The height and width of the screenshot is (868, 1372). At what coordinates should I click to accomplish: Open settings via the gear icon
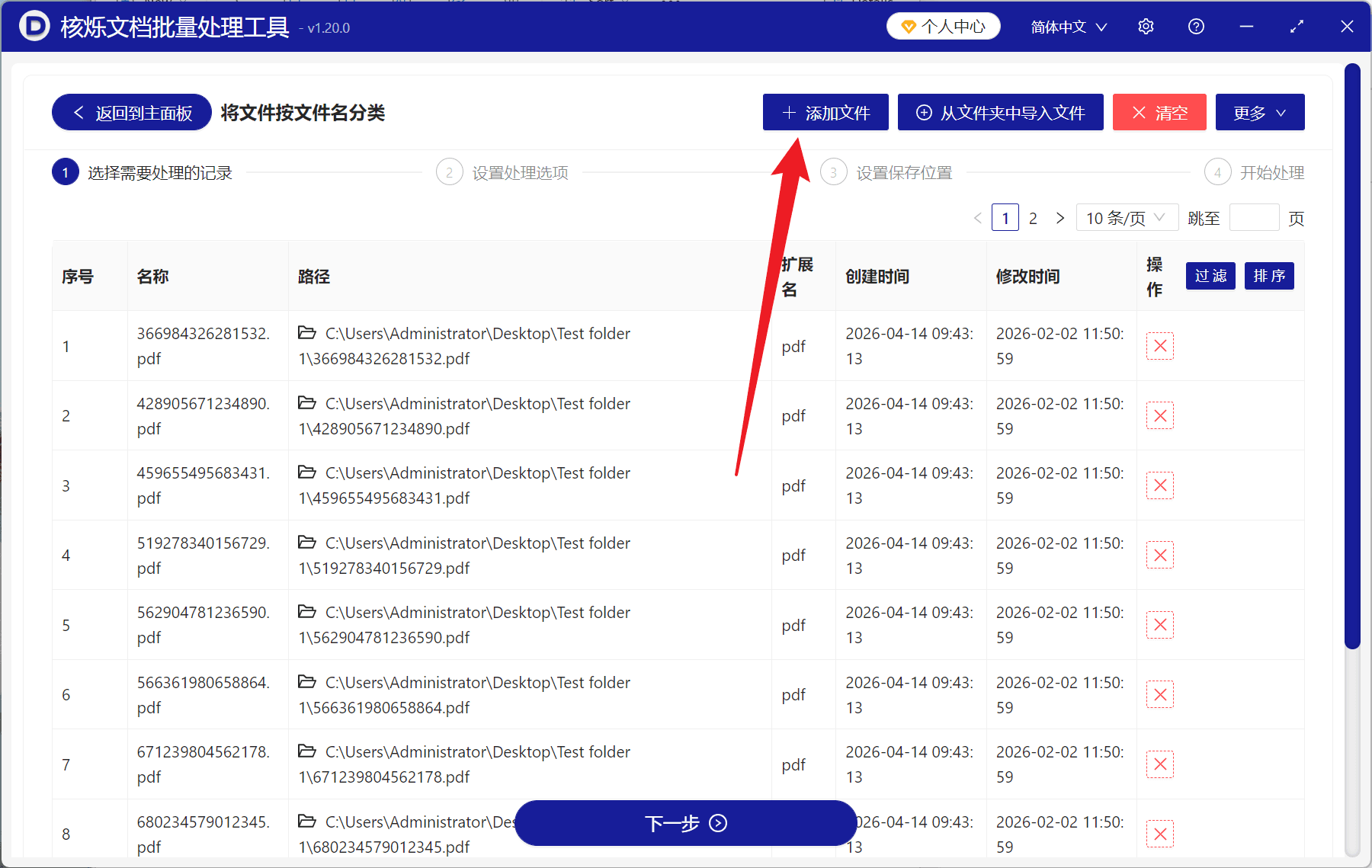pos(1146,26)
